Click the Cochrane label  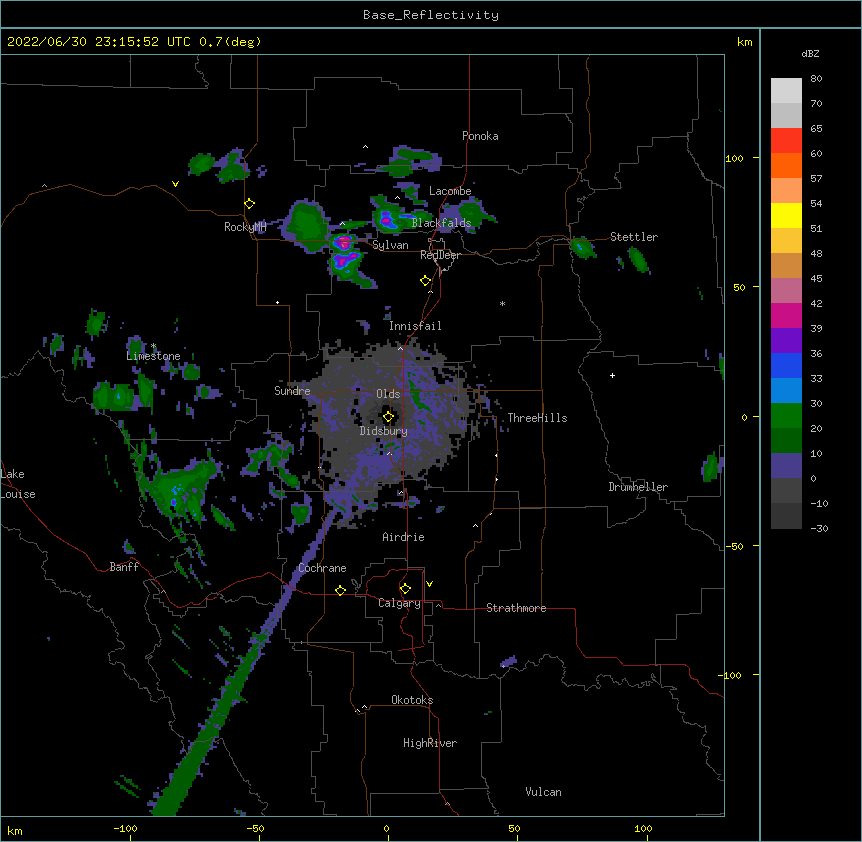pos(322,568)
